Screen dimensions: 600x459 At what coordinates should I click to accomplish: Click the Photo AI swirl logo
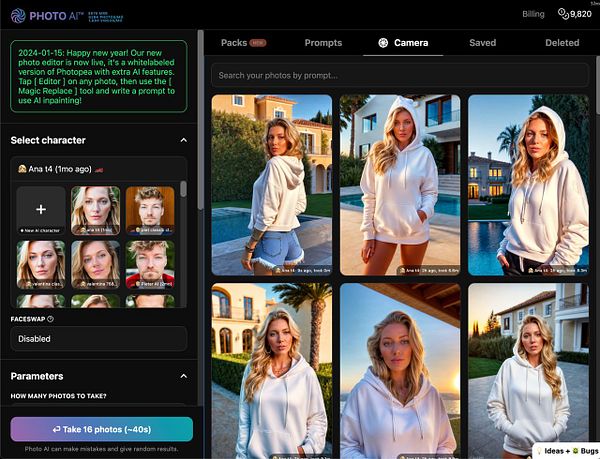click(18, 16)
